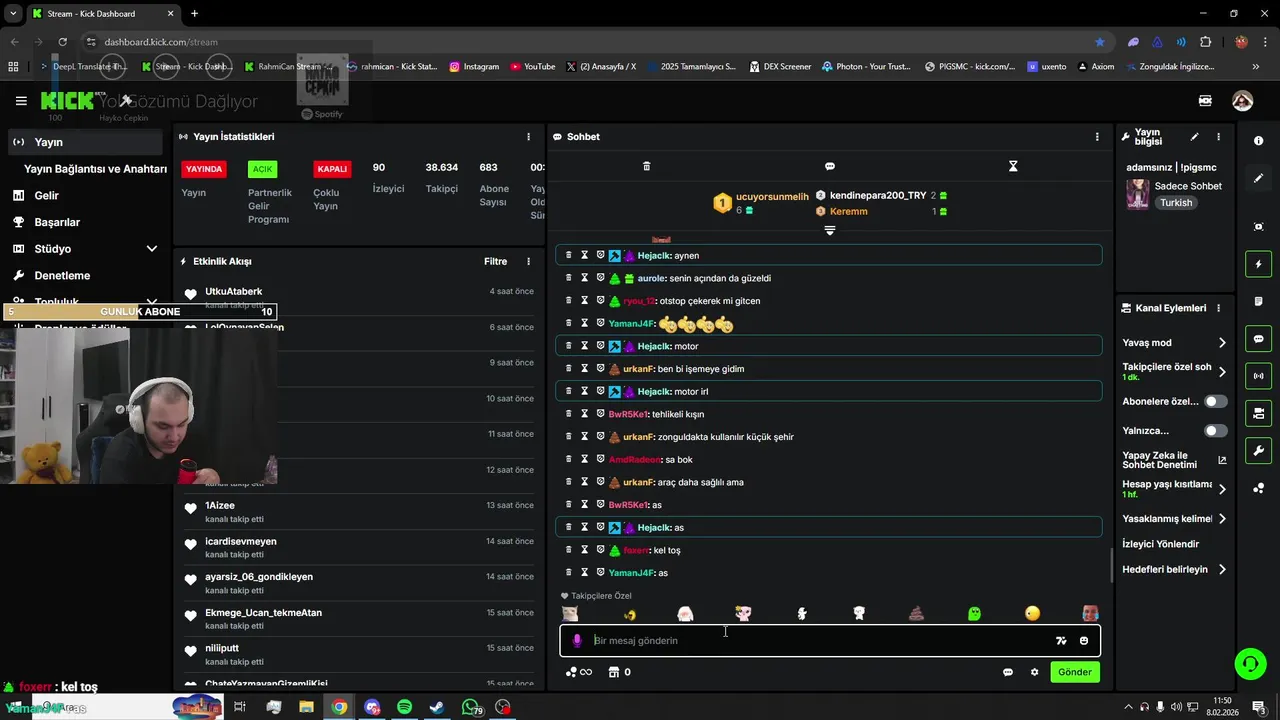Viewport: 1280px width, 720px height.
Task: Open the YouTube bookmark
Action: (x=532, y=67)
